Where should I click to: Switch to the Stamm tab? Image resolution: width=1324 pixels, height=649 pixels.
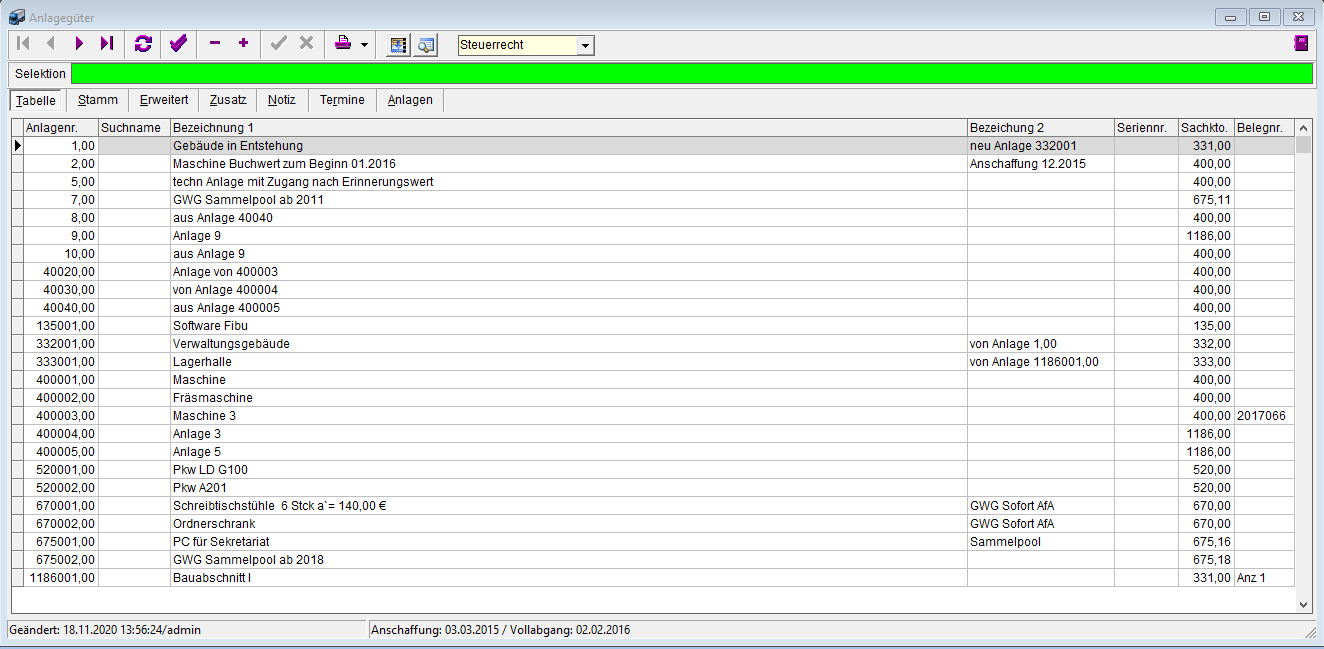pos(97,100)
